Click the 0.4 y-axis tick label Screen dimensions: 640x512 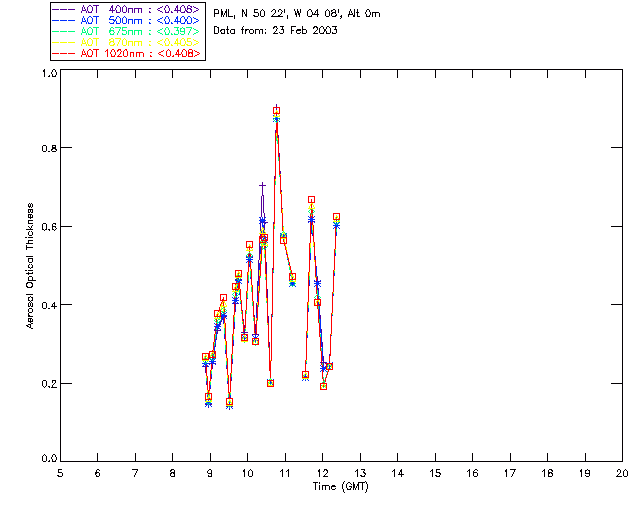49,305
